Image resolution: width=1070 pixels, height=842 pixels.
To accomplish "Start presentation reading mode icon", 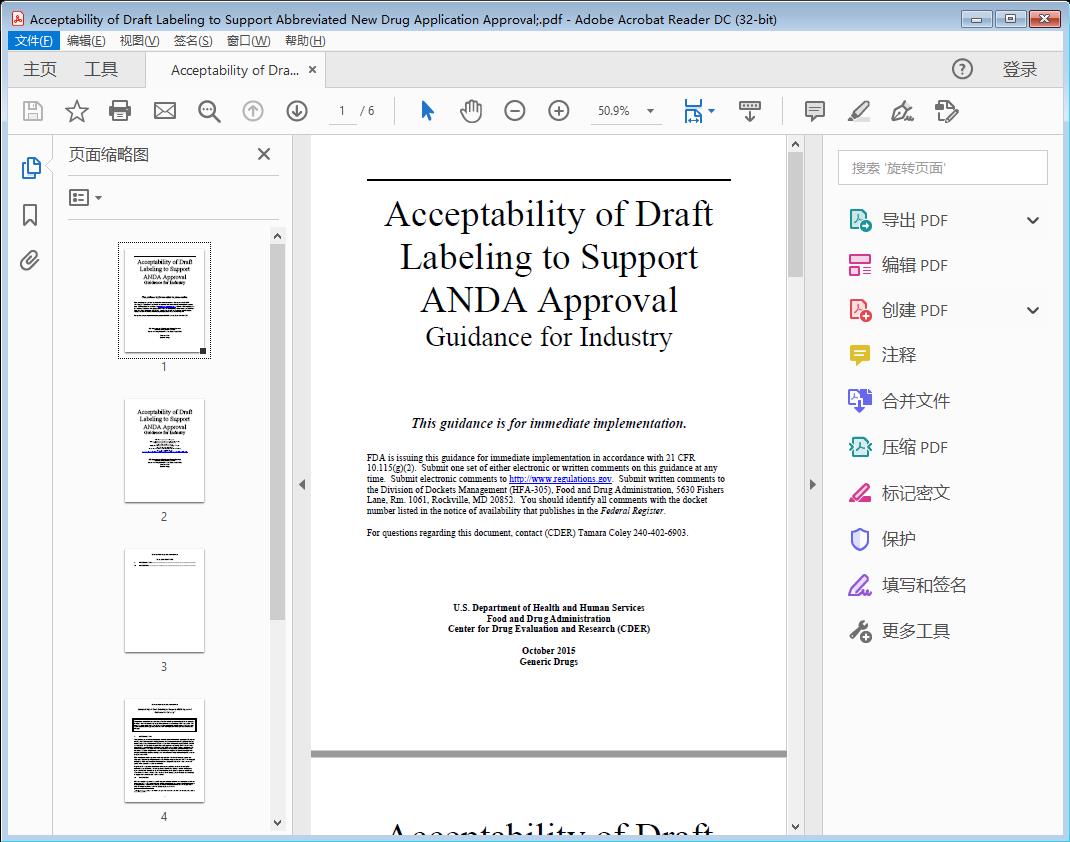I will click(750, 111).
